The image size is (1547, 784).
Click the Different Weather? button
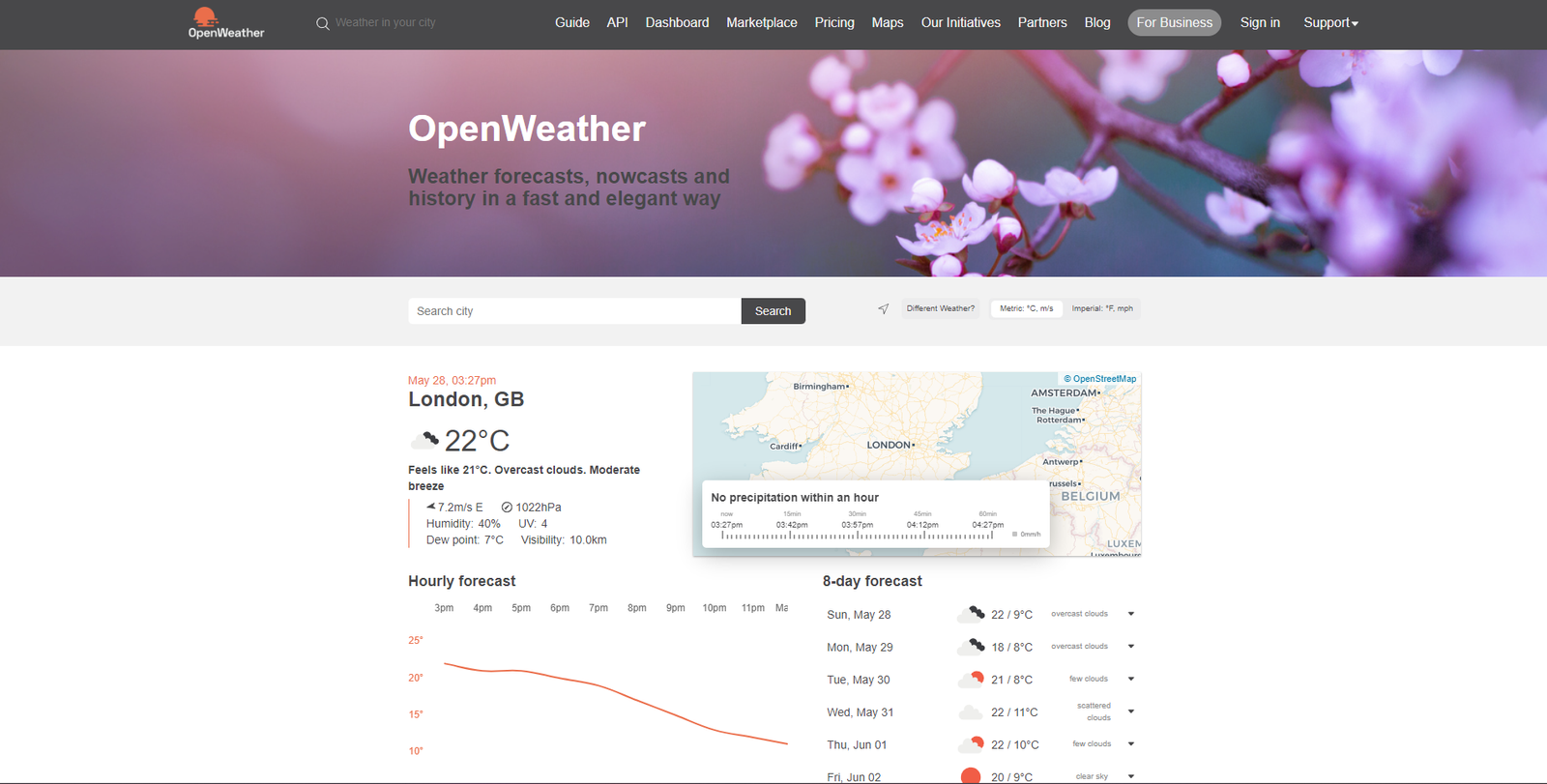tap(940, 308)
